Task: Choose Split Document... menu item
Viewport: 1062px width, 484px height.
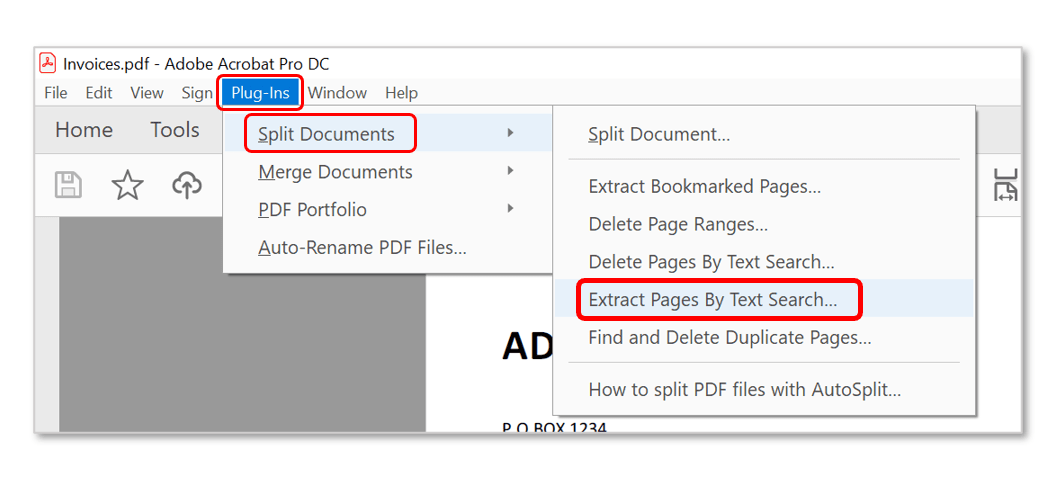Action: pyautogui.click(x=764, y=134)
